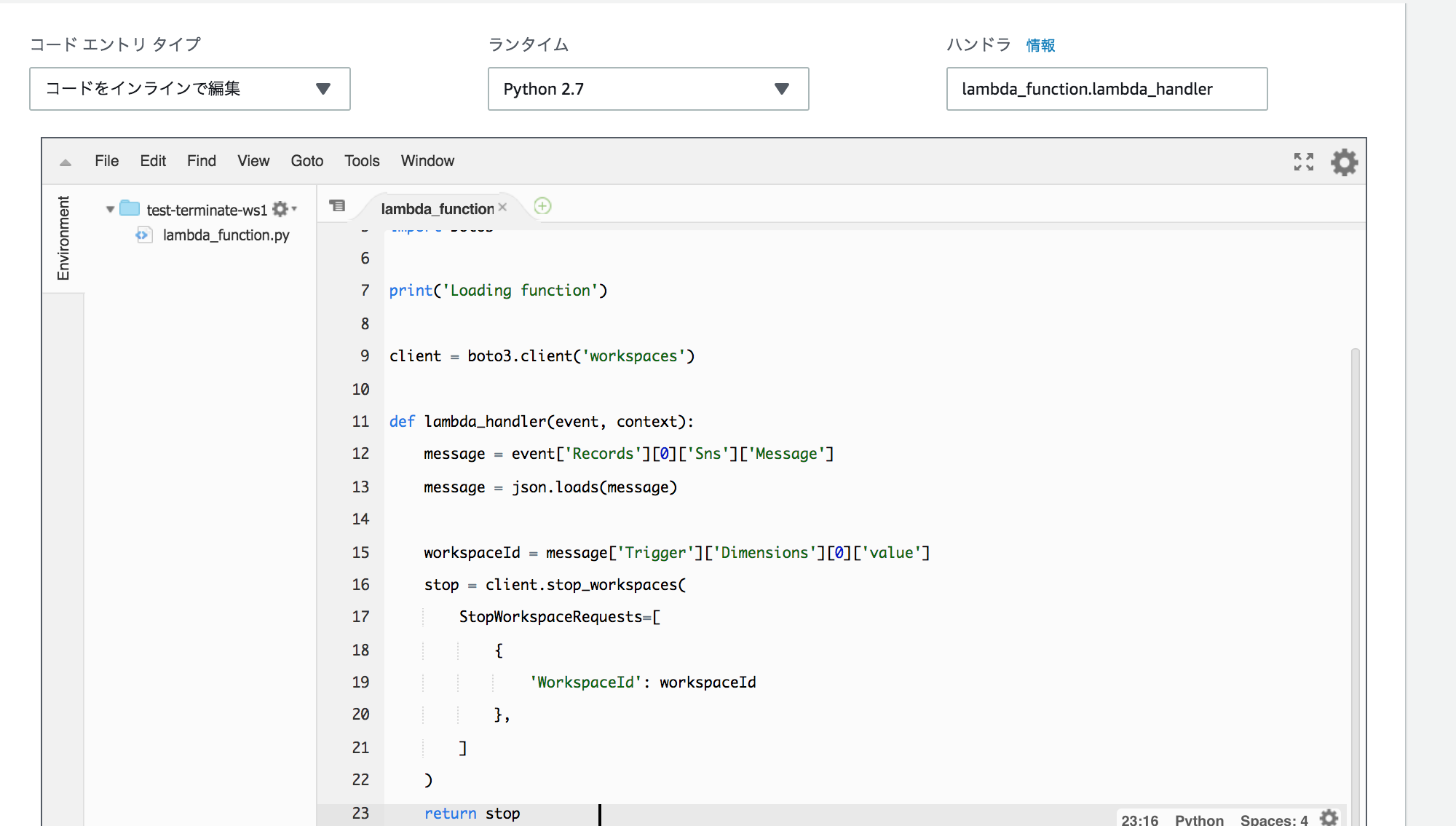Open the status bar settings gear
The height and width of the screenshot is (826, 1456).
(x=1329, y=818)
